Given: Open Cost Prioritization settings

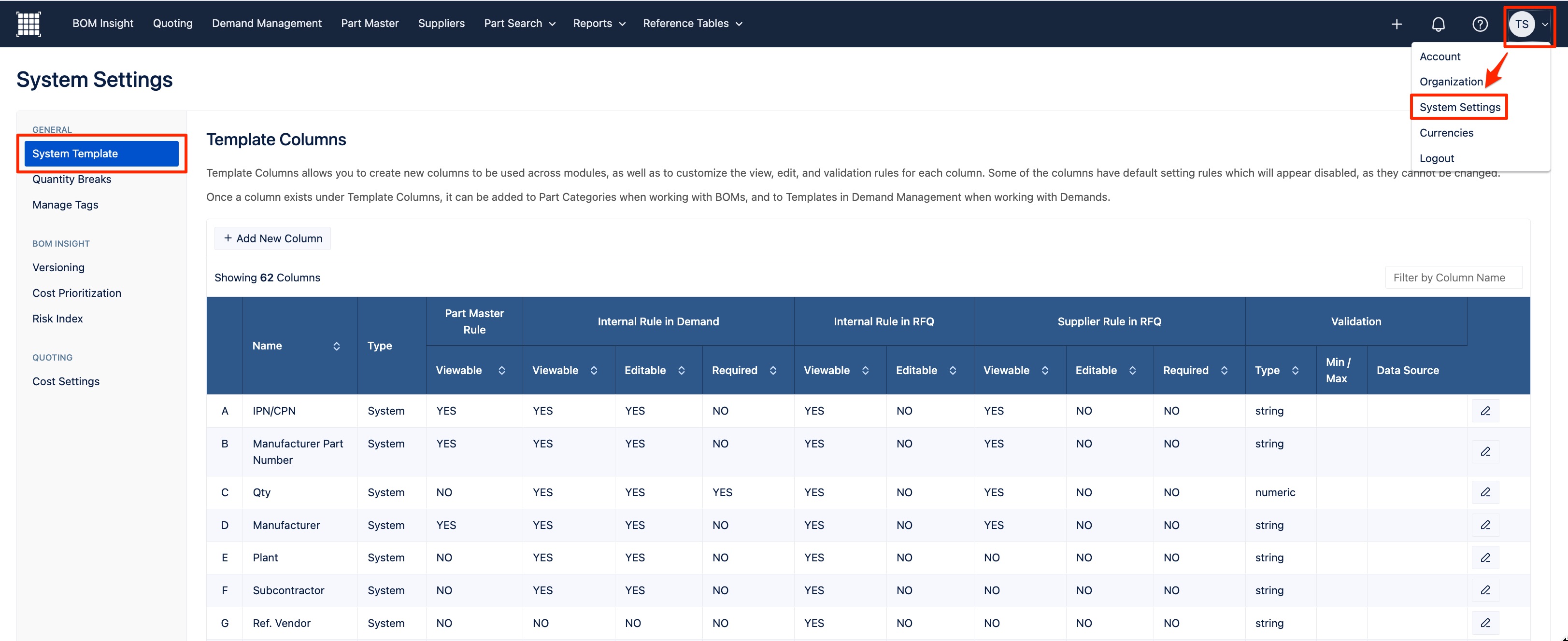Looking at the screenshot, I should click(77, 293).
